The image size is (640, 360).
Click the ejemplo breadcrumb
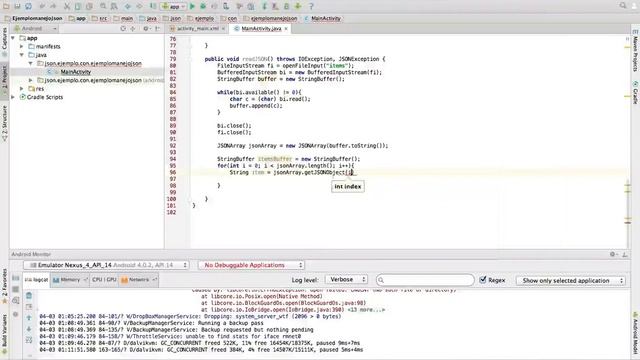click(201, 18)
